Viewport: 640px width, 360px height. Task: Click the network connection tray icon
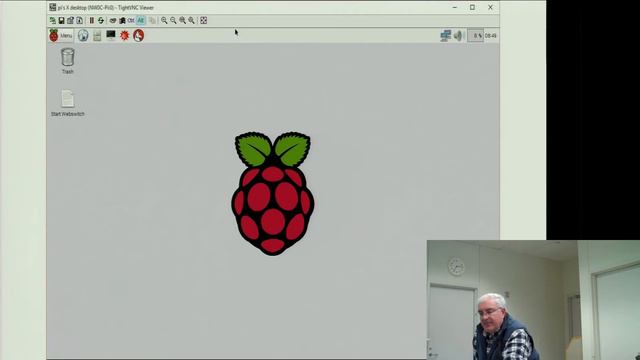pos(445,36)
